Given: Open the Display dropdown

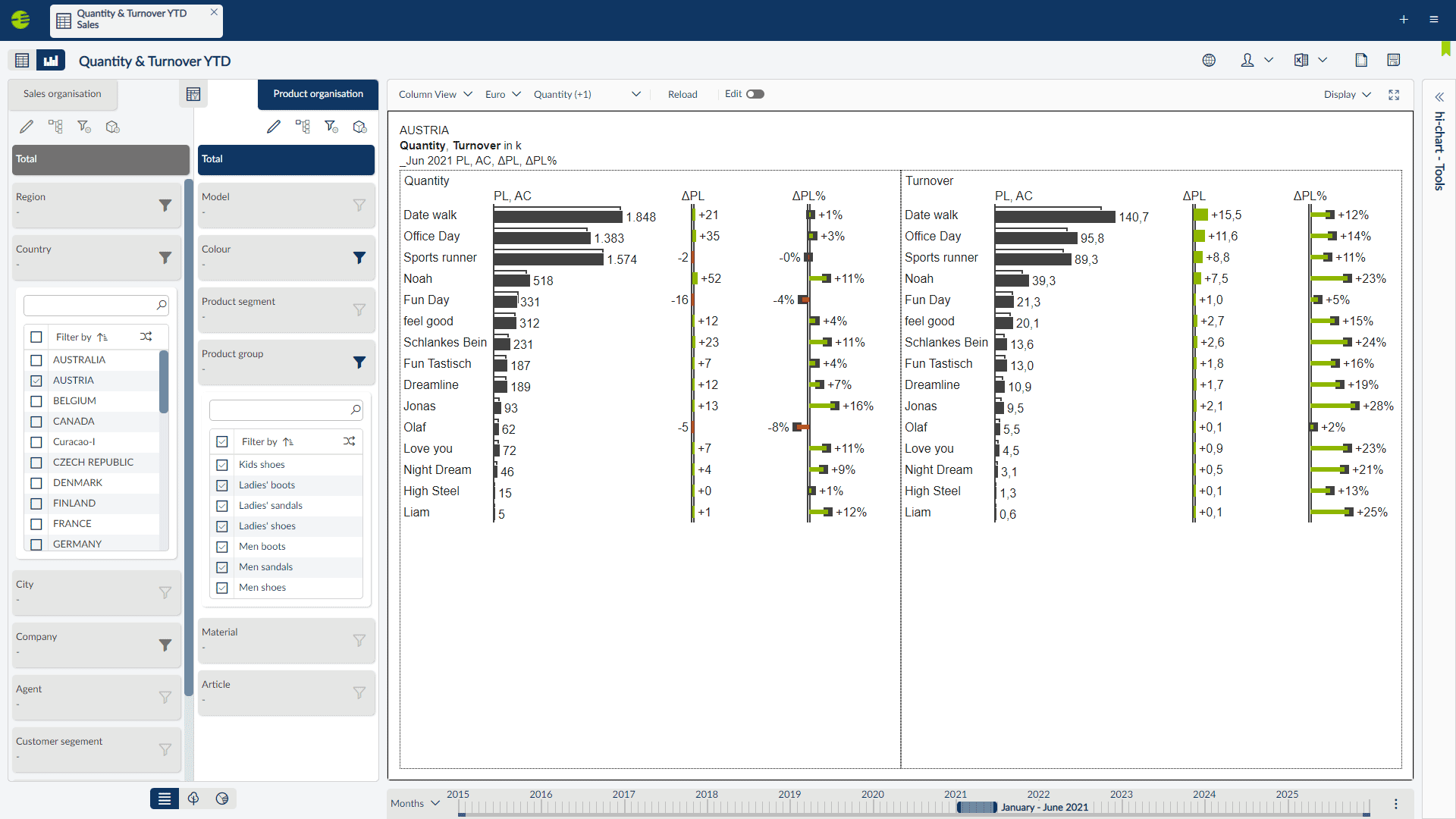Looking at the screenshot, I should [x=1347, y=95].
